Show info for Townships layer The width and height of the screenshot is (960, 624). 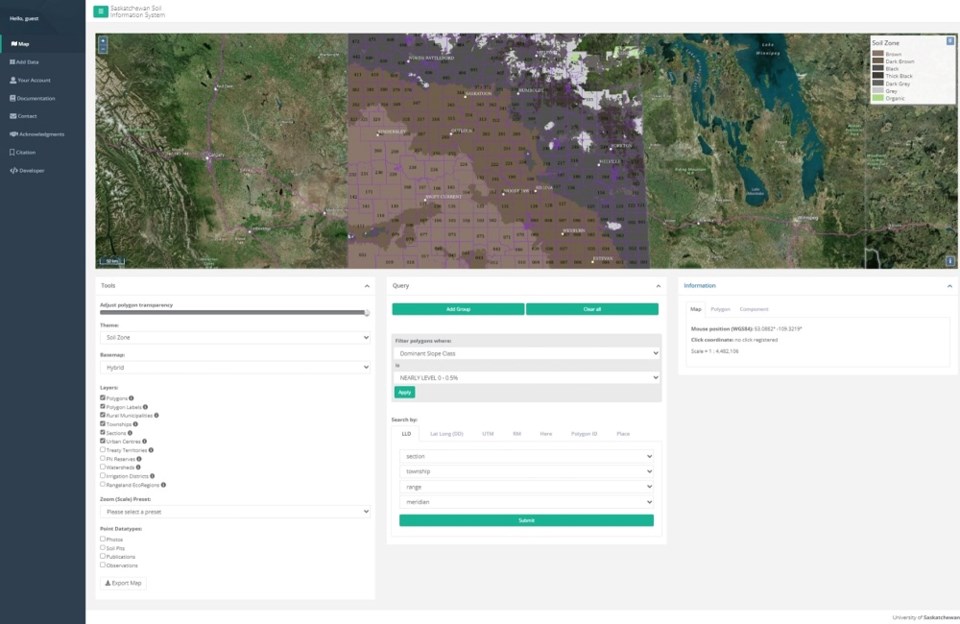point(135,424)
